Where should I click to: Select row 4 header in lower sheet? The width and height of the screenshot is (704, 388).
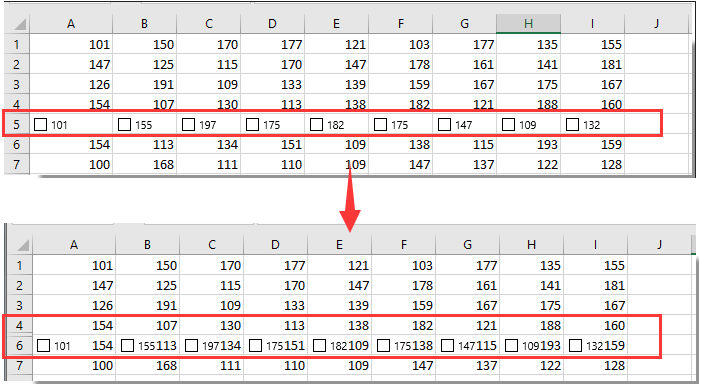19,326
